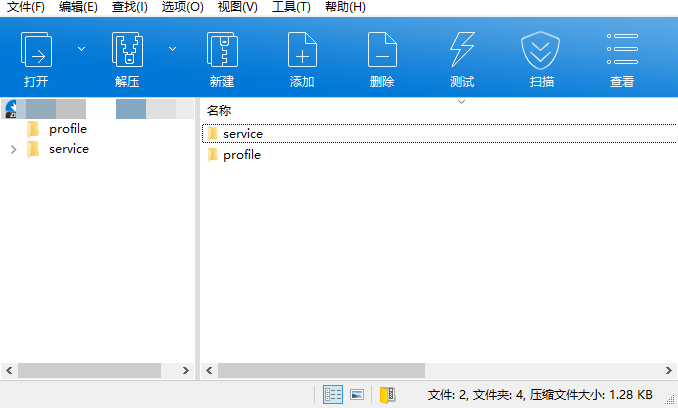
Task: Open the 帮助(H) menu
Action: (345, 7)
